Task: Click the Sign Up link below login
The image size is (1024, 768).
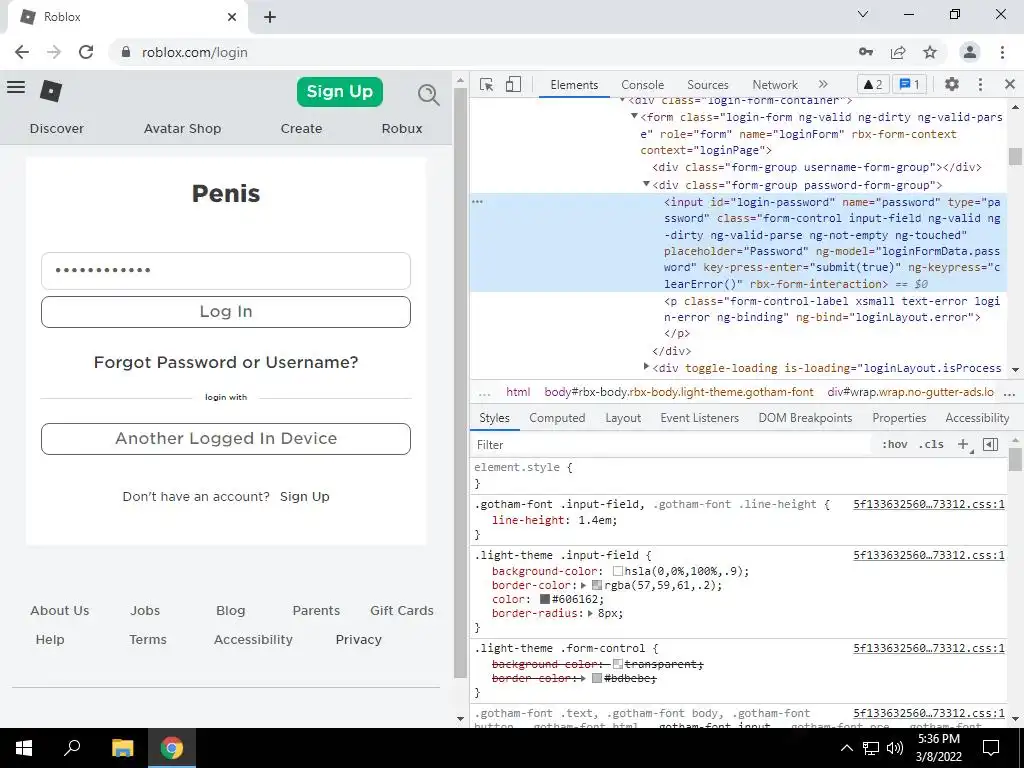Action: point(305,496)
